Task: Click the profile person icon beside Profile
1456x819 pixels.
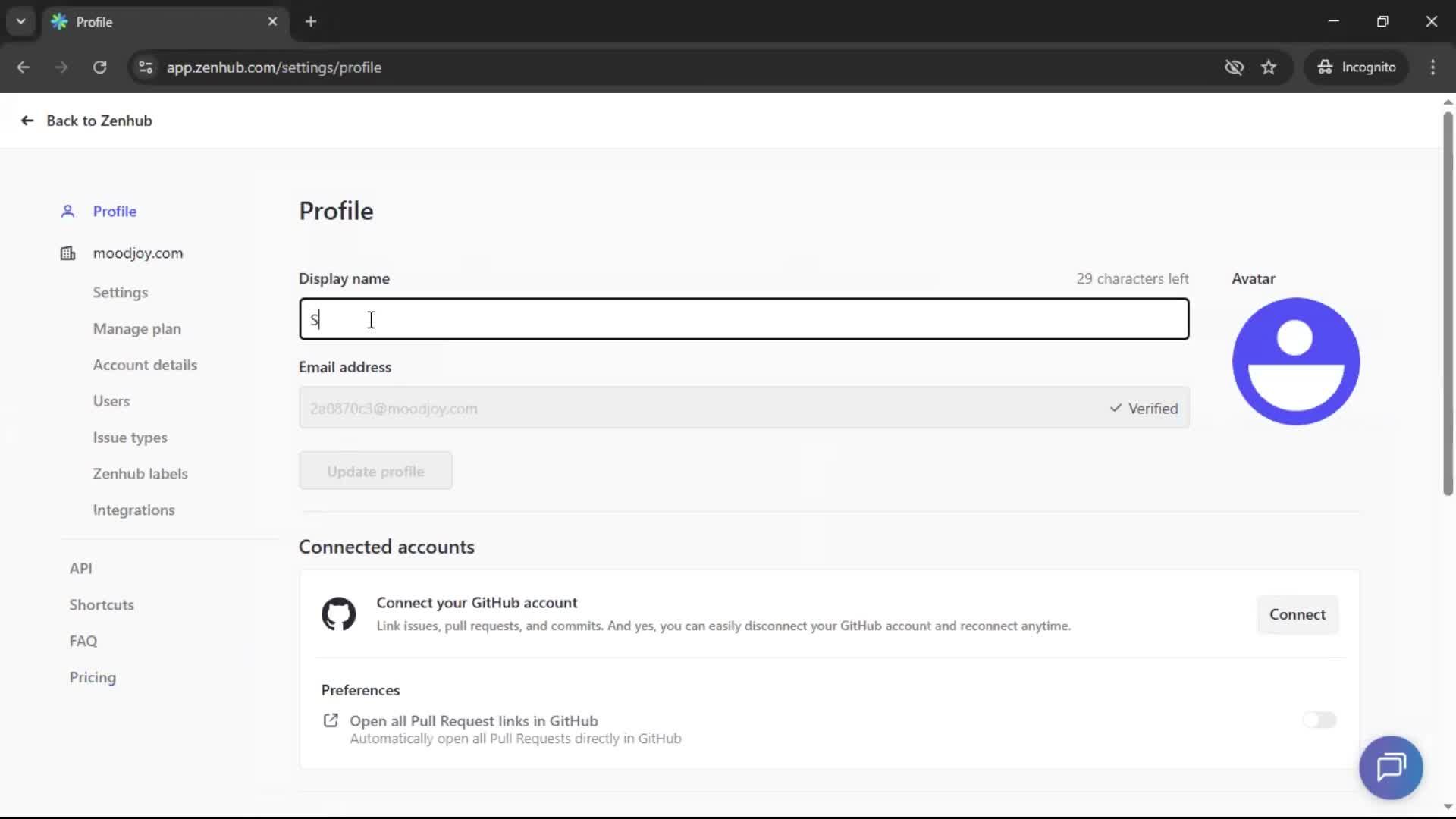Action: (x=67, y=212)
